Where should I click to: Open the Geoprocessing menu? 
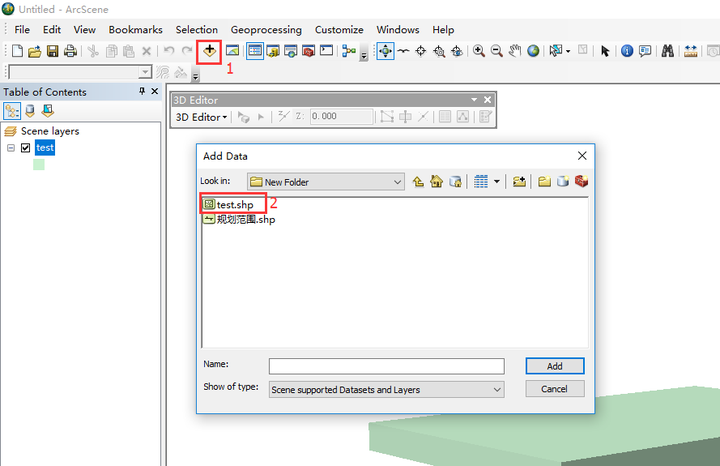(266, 30)
